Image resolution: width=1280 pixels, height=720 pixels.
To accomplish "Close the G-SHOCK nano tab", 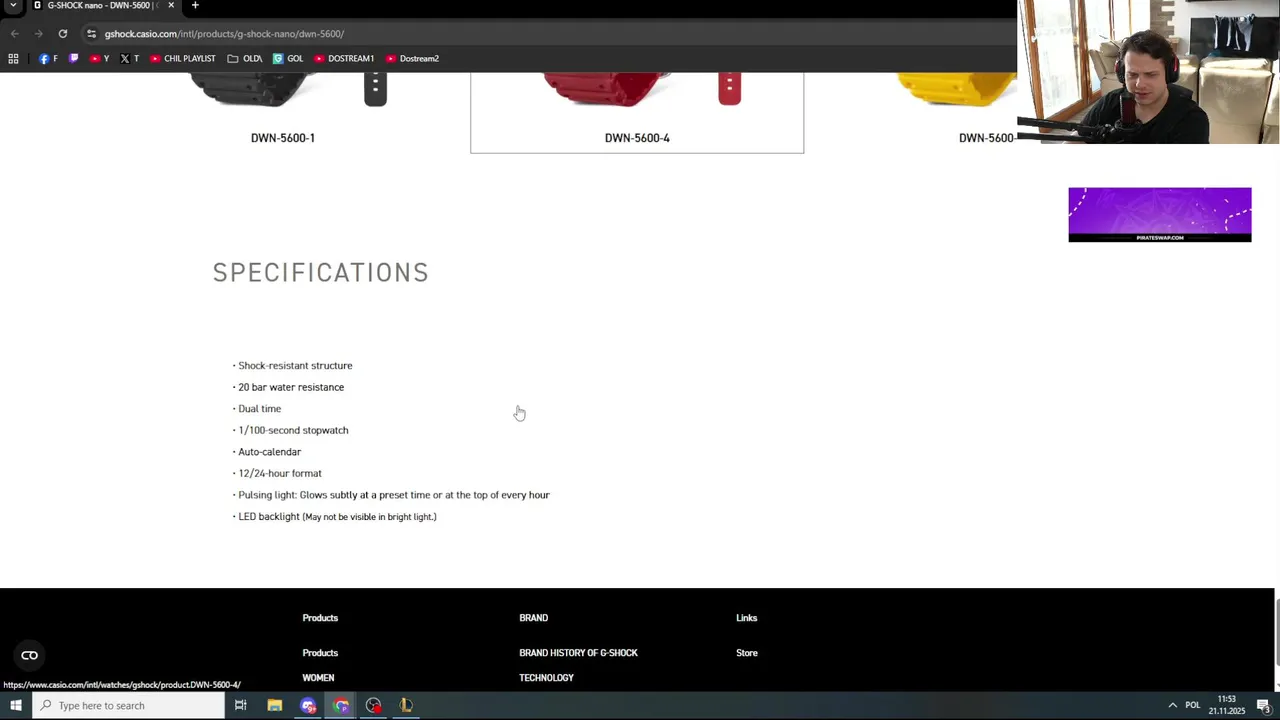I will (x=171, y=5).
